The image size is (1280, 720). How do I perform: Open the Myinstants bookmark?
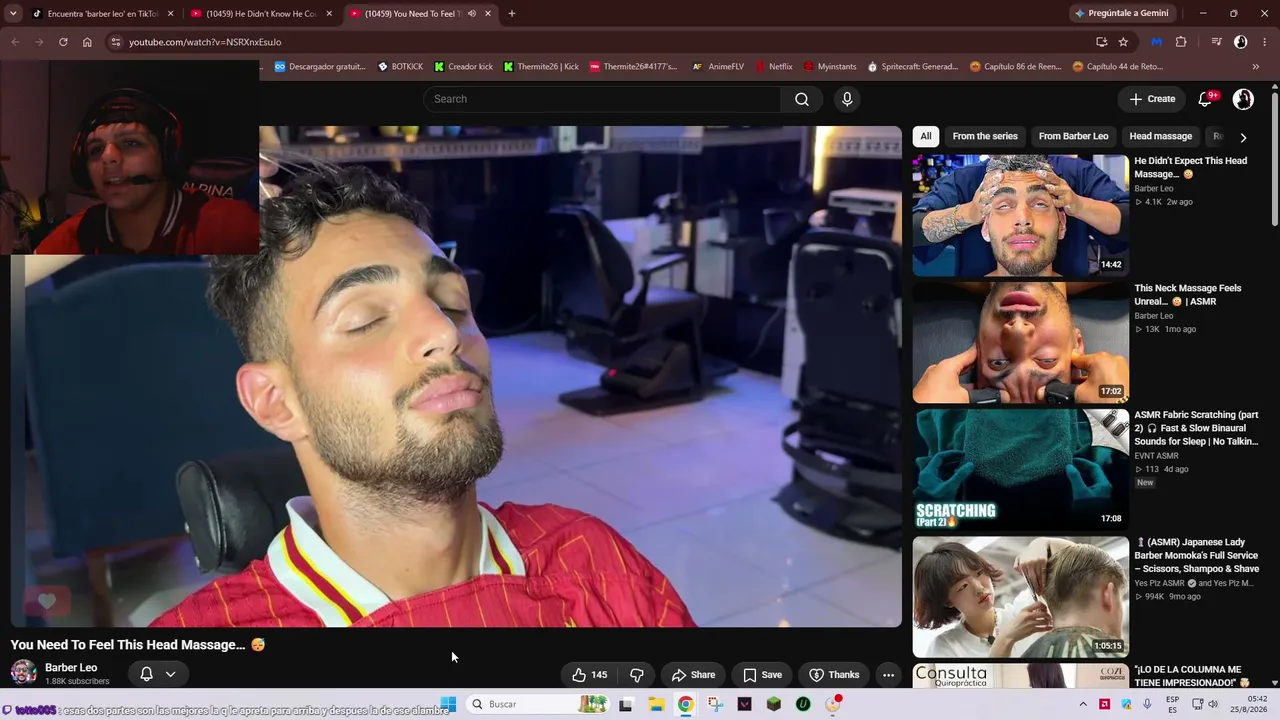(x=829, y=67)
